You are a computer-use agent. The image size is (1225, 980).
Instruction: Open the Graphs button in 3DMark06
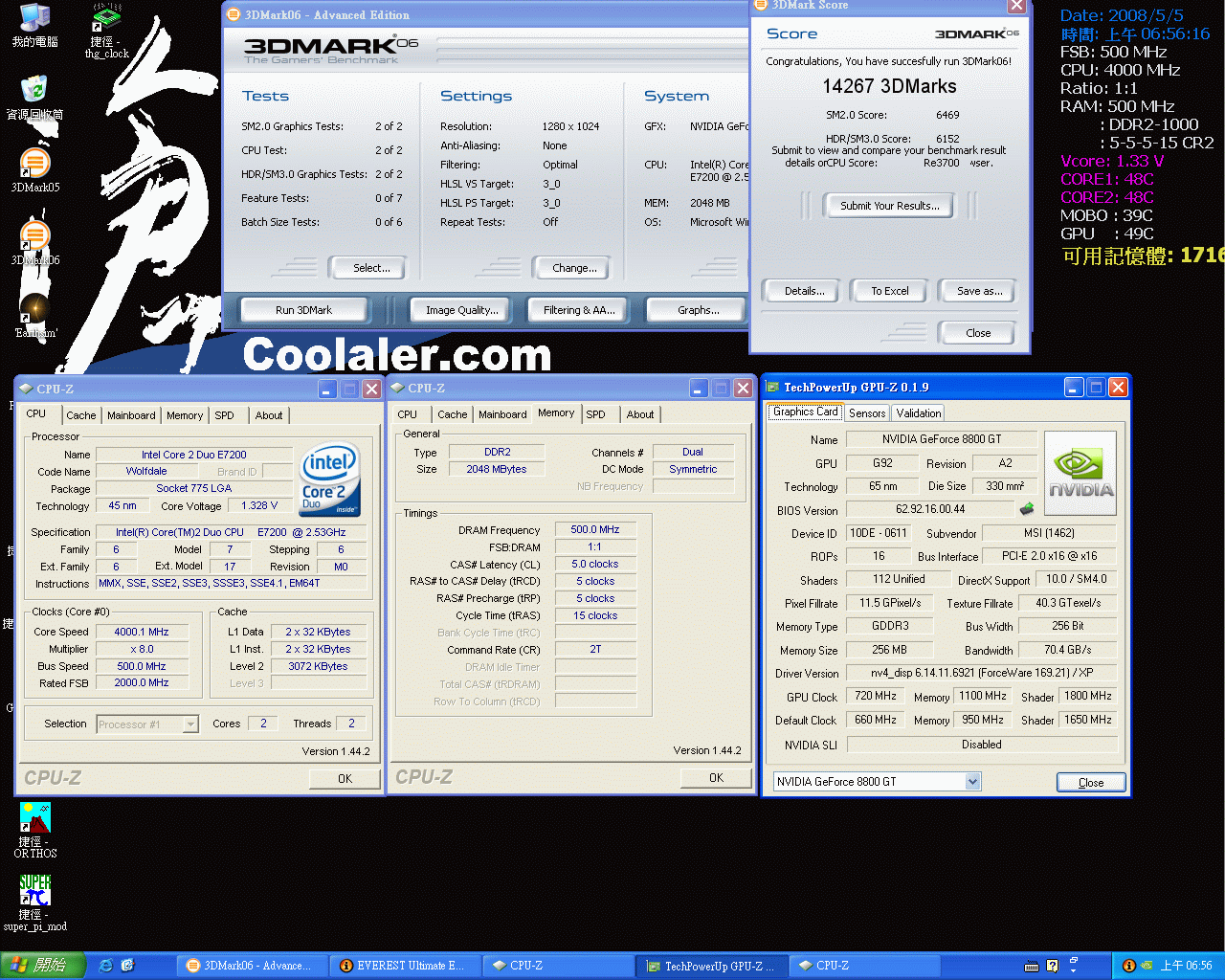[698, 310]
